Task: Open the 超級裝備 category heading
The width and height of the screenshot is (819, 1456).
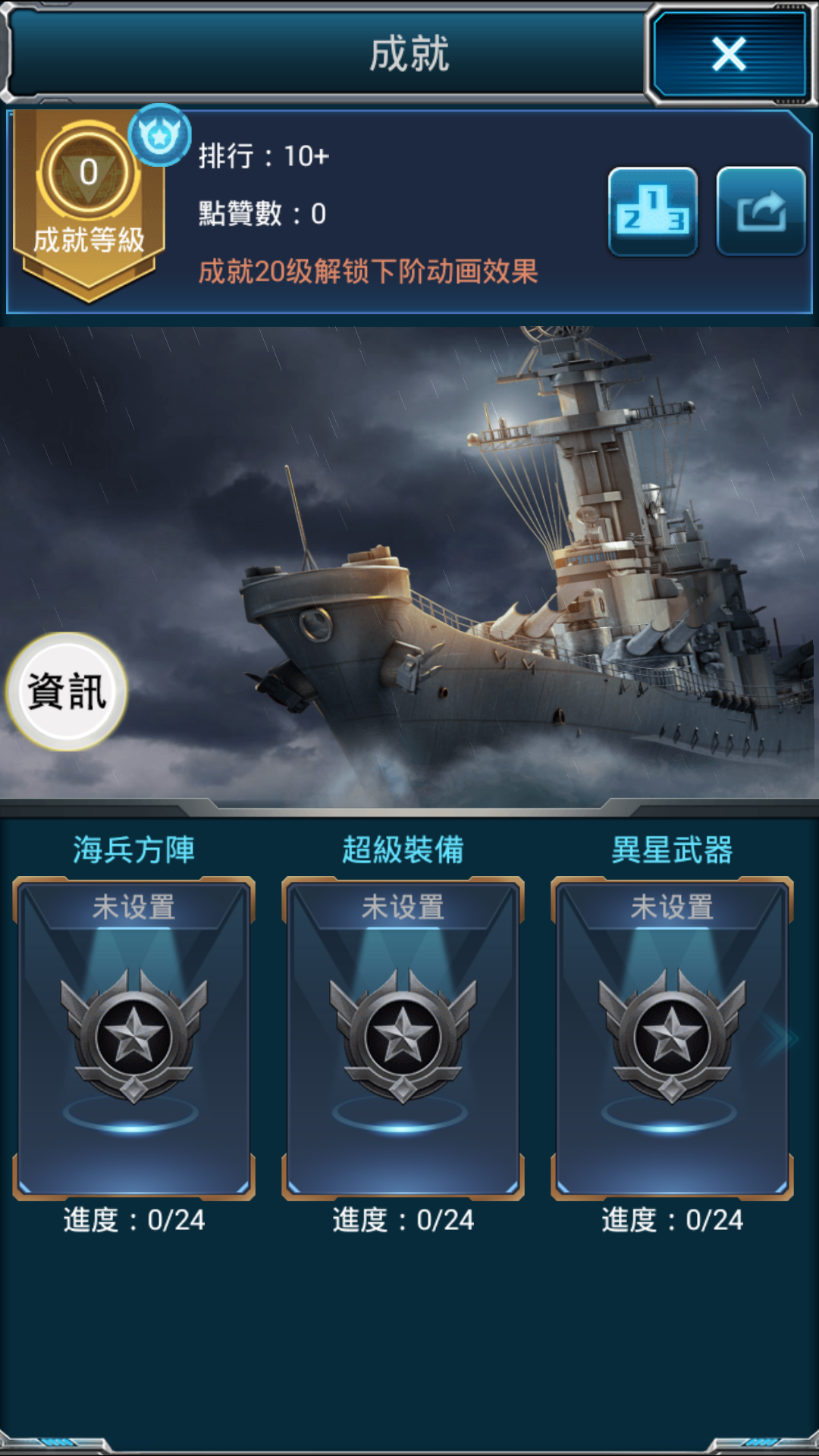Action: pos(403,850)
